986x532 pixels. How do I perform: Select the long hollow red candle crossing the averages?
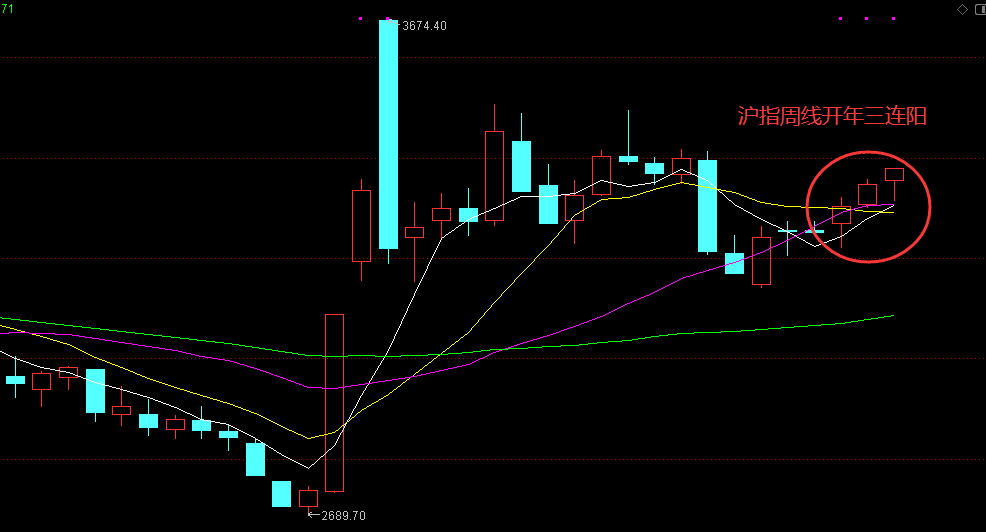click(335, 402)
